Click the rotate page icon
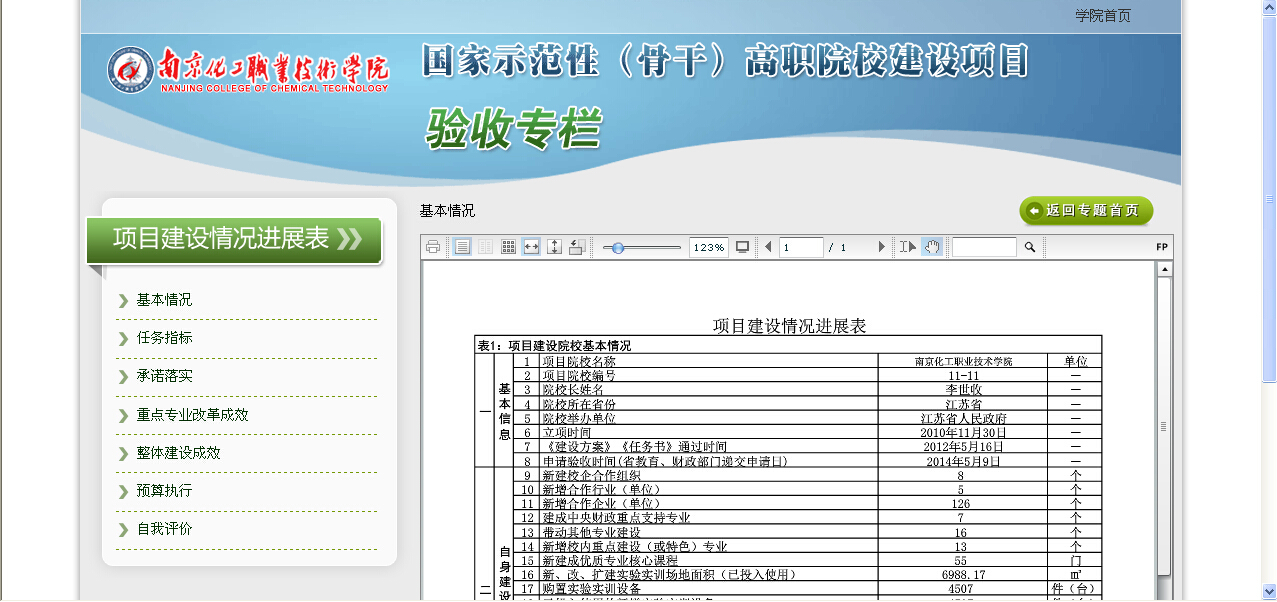1277x602 pixels. point(577,247)
